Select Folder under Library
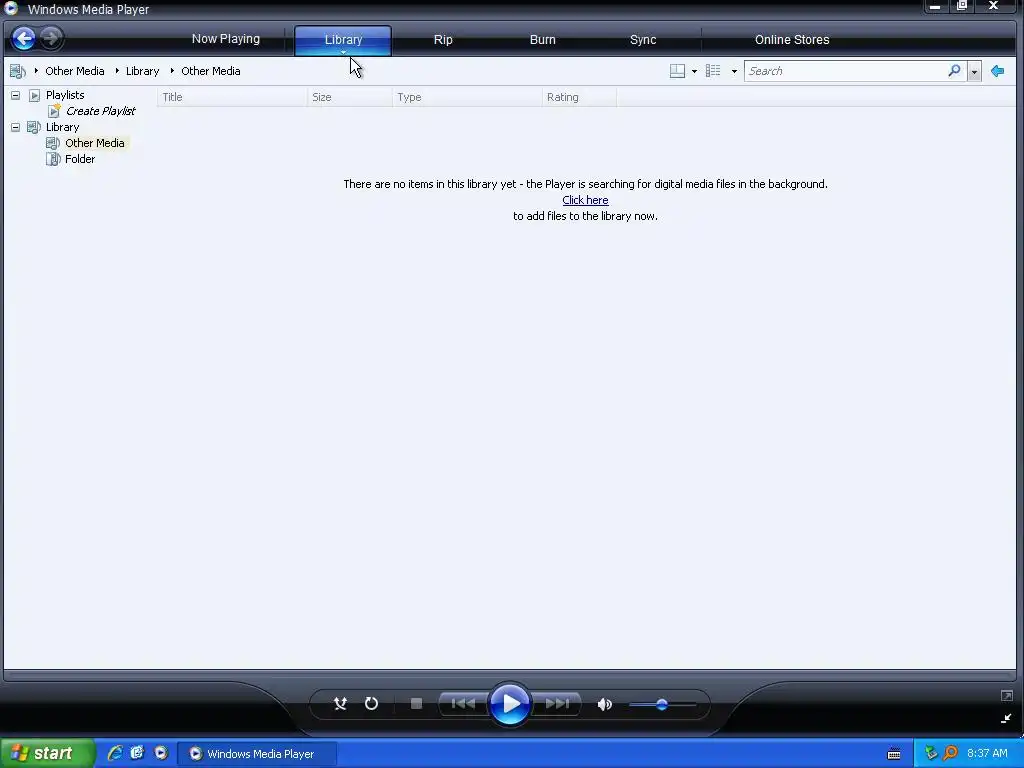This screenshot has height=768, width=1024. pos(80,159)
